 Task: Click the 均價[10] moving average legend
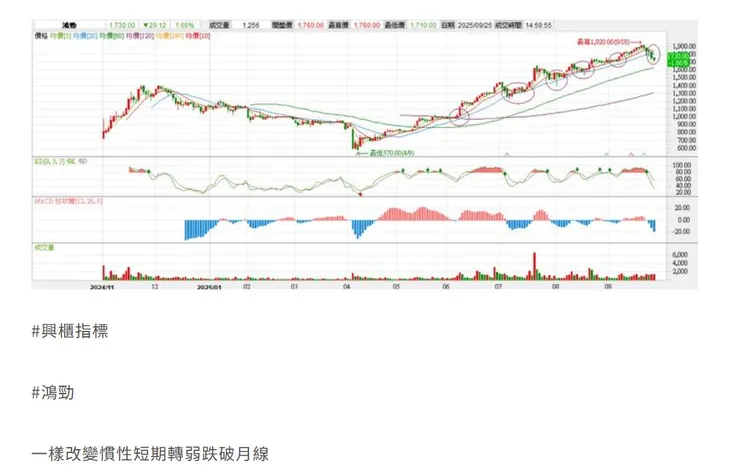[x=198, y=36]
